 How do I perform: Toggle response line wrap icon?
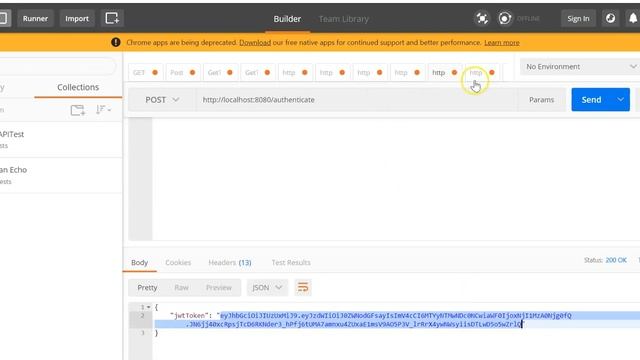pos(303,287)
